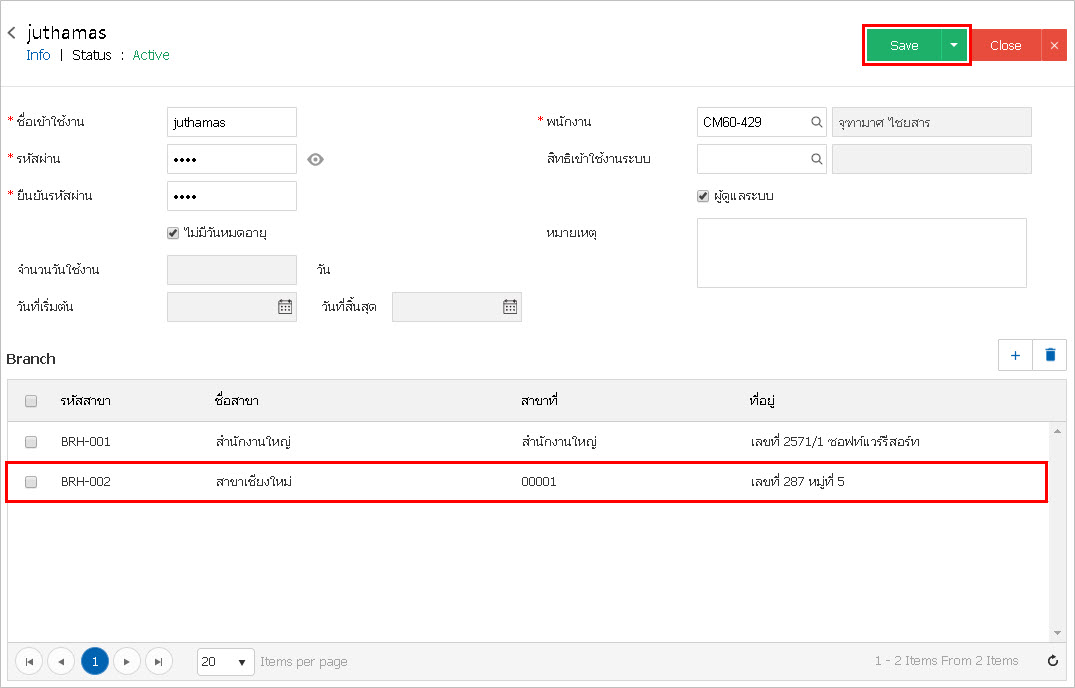Check the BRH-001 row checkbox
Viewport: 1075px width, 688px height.
pos(31,442)
